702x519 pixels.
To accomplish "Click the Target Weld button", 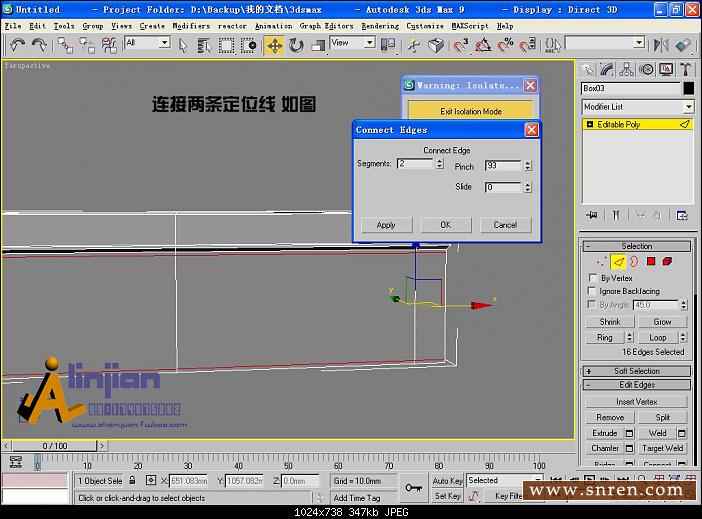I will [663, 448].
